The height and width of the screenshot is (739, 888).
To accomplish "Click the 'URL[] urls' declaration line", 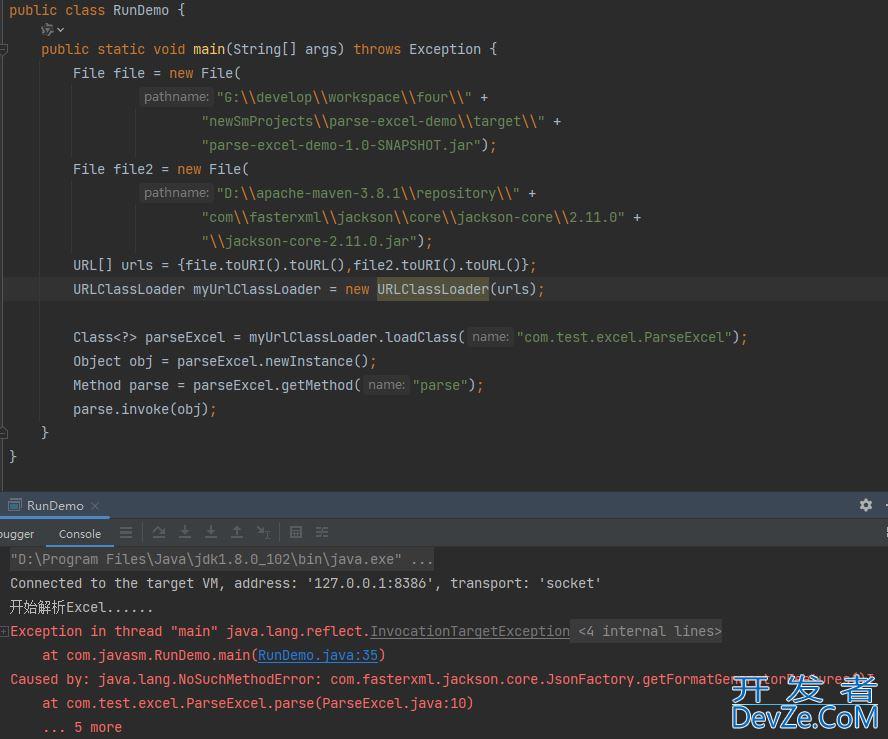I will 304,266.
